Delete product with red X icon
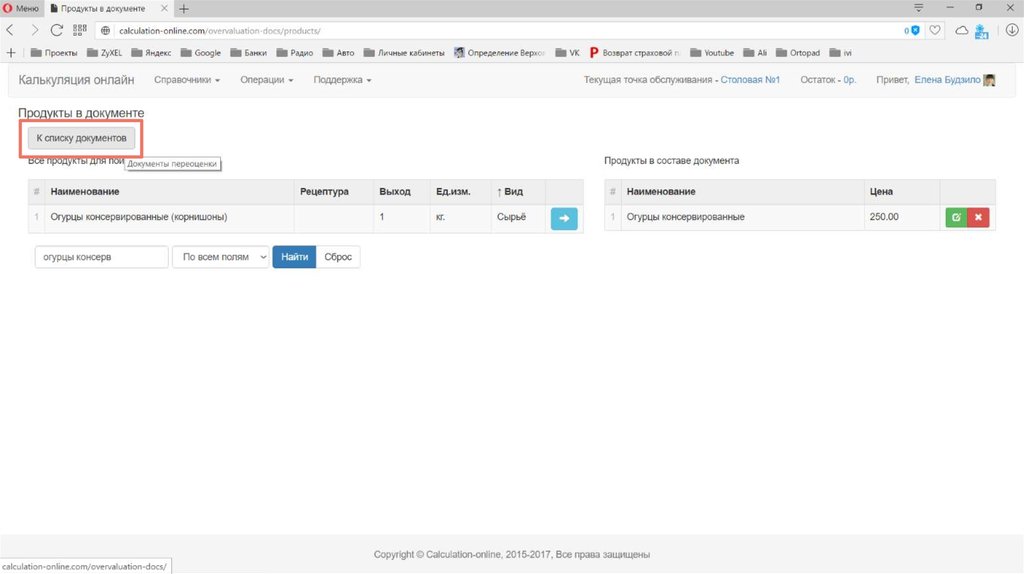The height and width of the screenshot is (574, 1024). pos(978,217)
